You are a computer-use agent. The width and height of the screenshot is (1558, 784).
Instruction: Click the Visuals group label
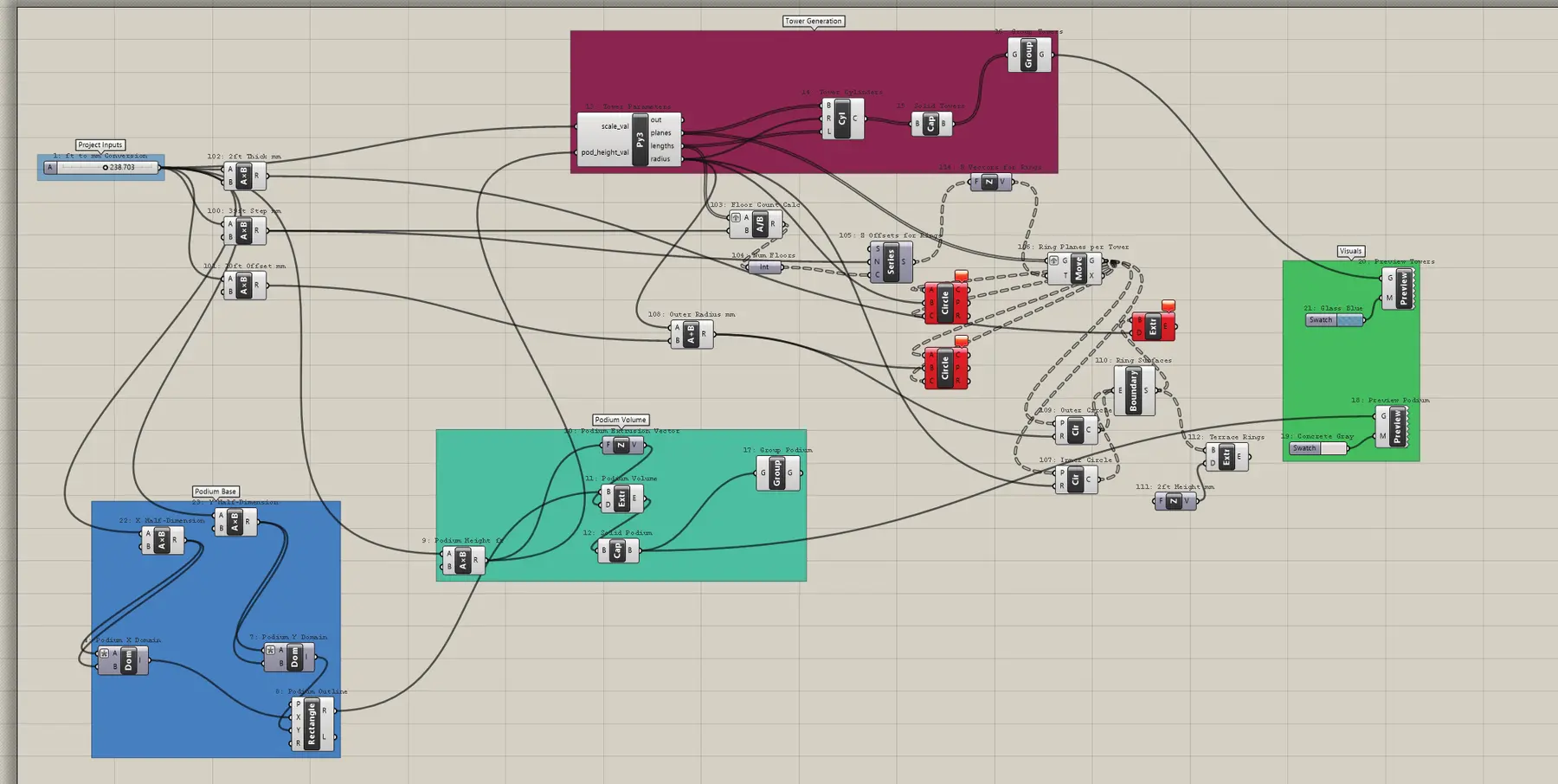pyautogui.click(x=1351, y=251)
